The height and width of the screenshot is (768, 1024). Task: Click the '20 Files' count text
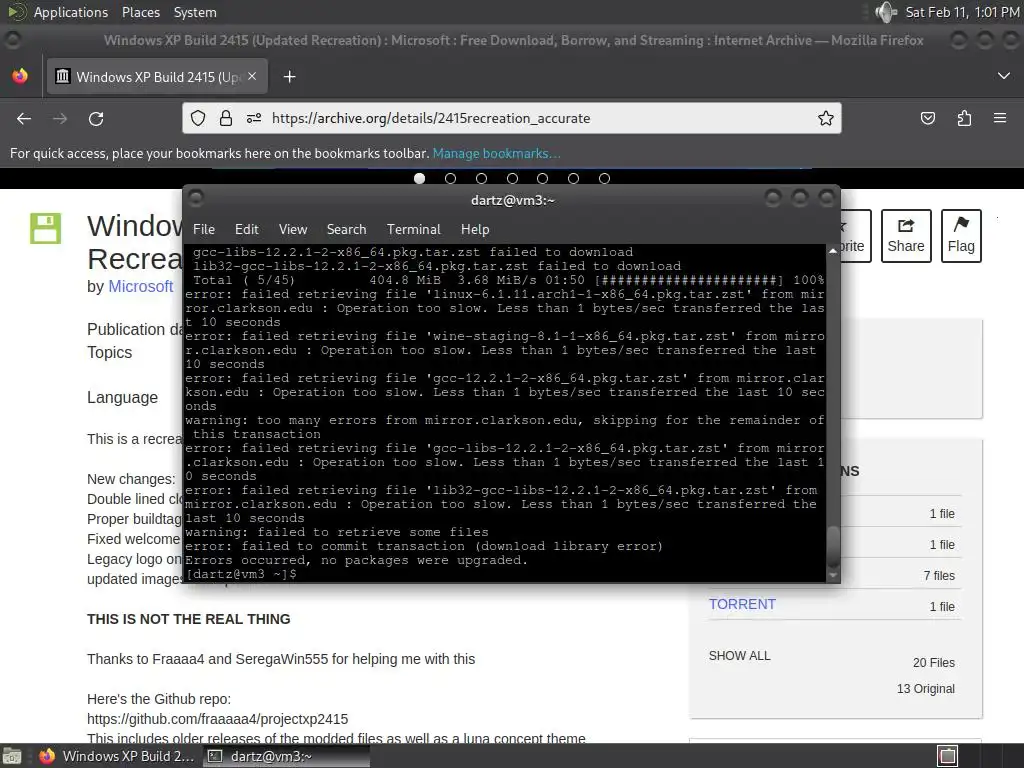point(934,662)
